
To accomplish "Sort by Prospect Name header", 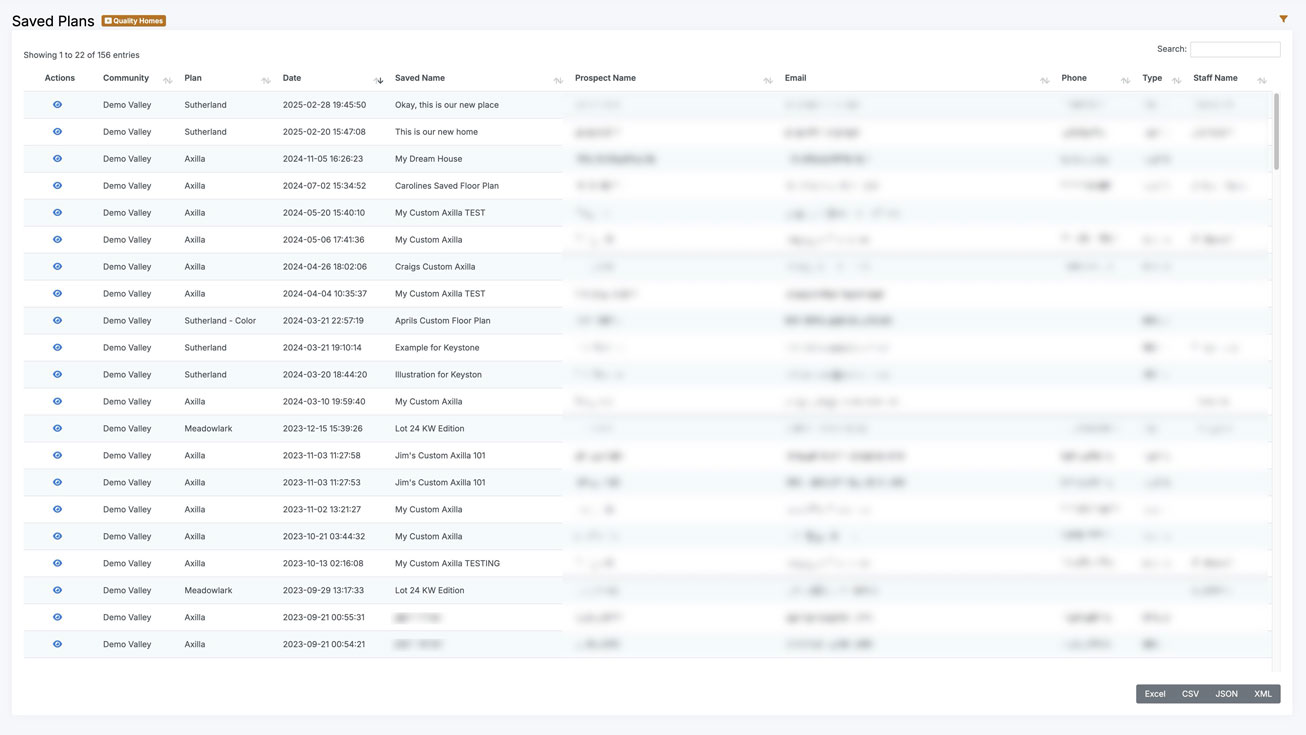I will tap(673, 78).
